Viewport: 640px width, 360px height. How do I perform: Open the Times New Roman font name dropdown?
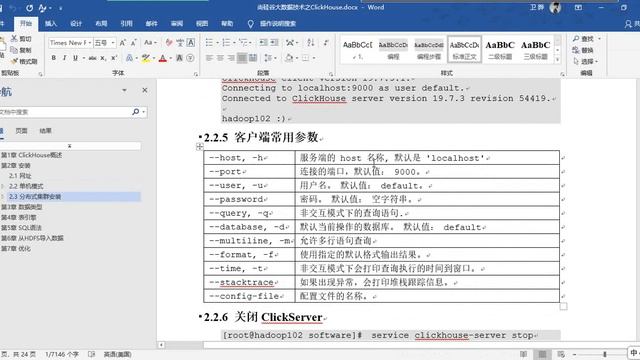click(x=90, y=43)
